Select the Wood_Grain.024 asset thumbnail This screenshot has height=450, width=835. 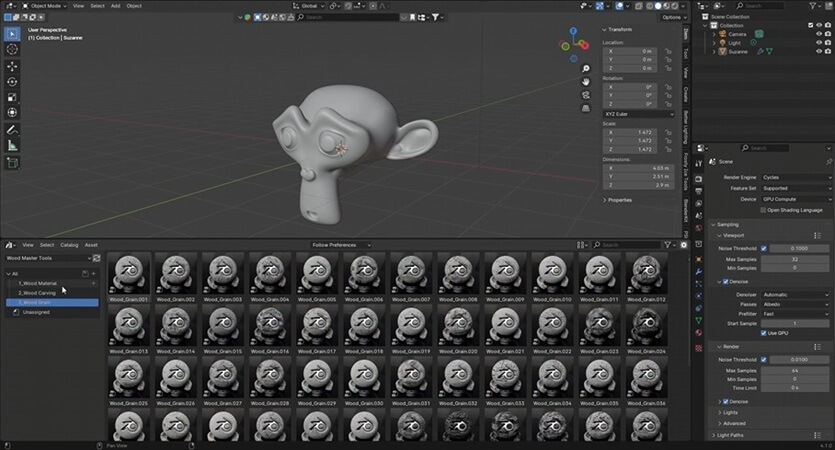646,329
